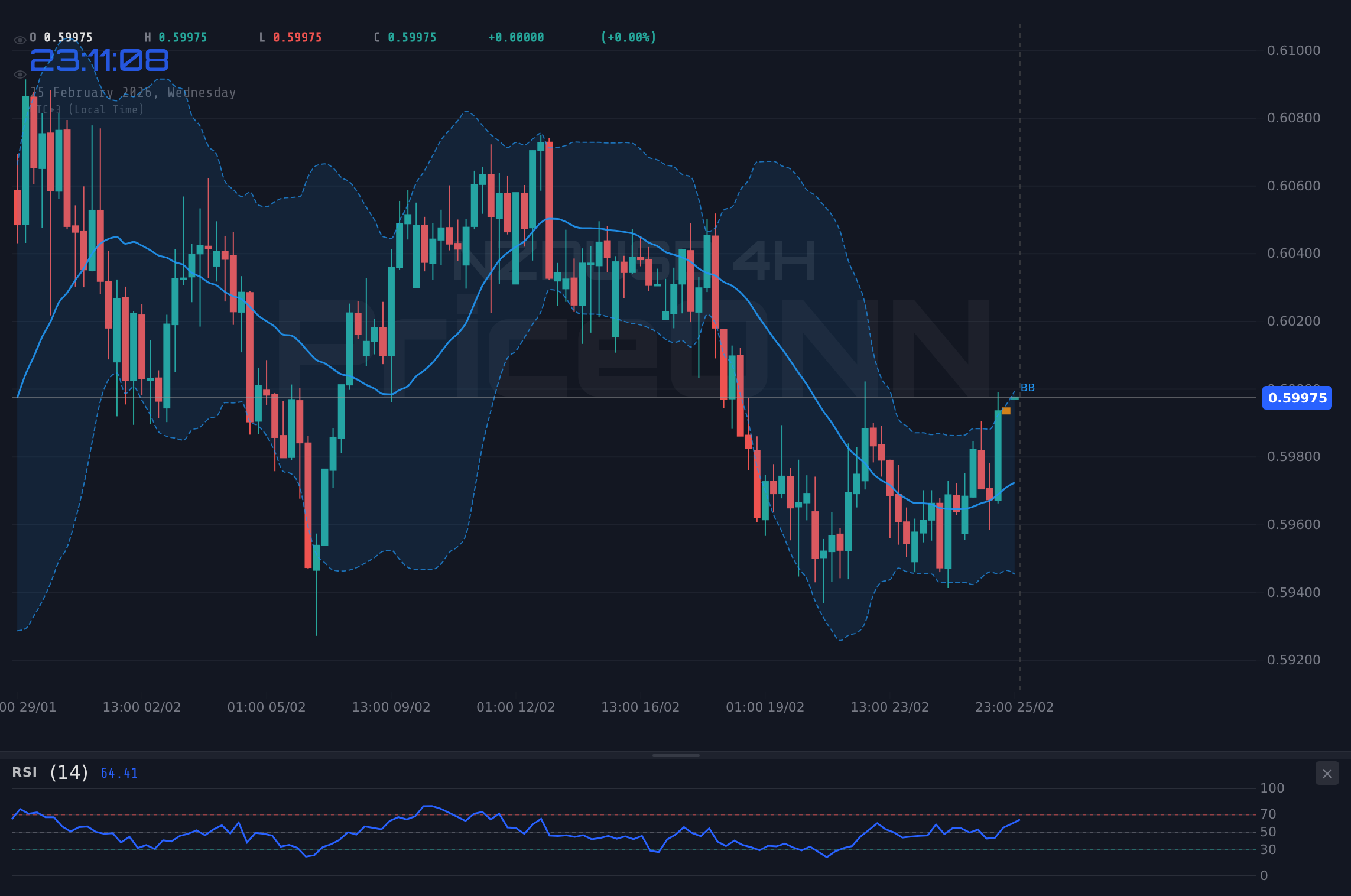
Task: Click the H 0.59975 high value
Action: click(176, 37)
